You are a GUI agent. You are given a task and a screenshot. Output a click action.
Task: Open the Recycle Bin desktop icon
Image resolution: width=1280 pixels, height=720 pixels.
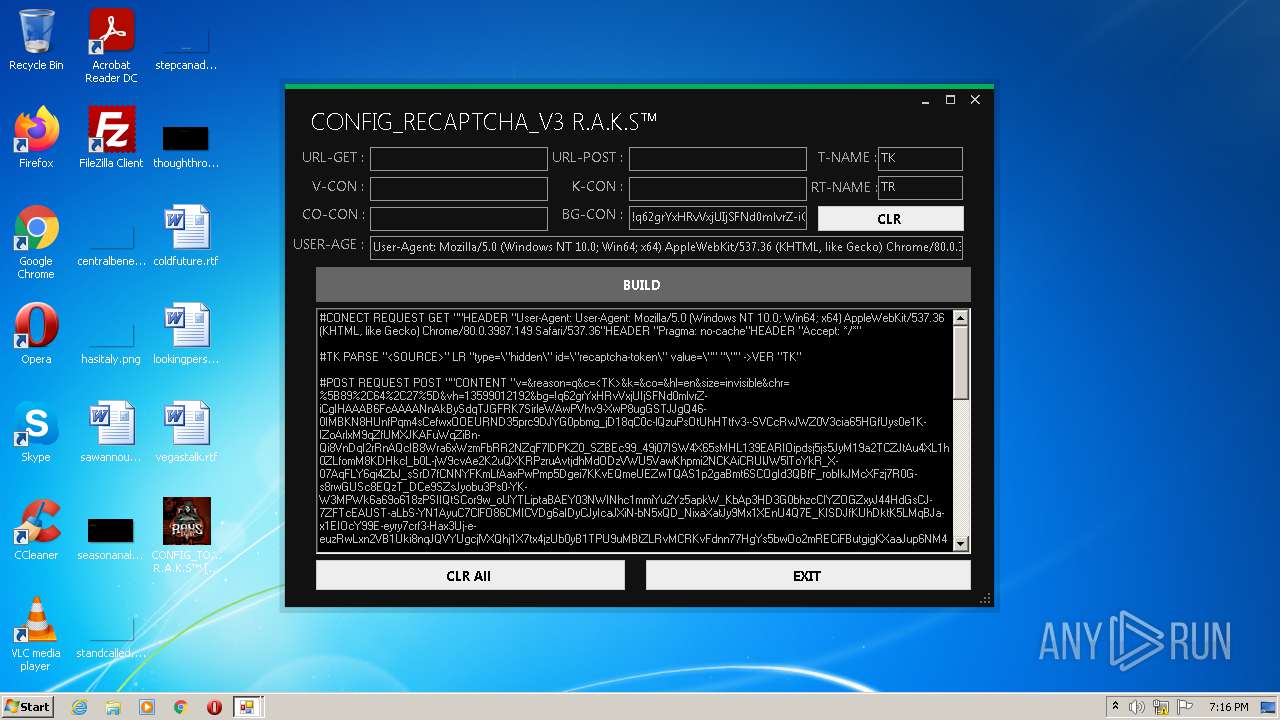coord(36,40)
